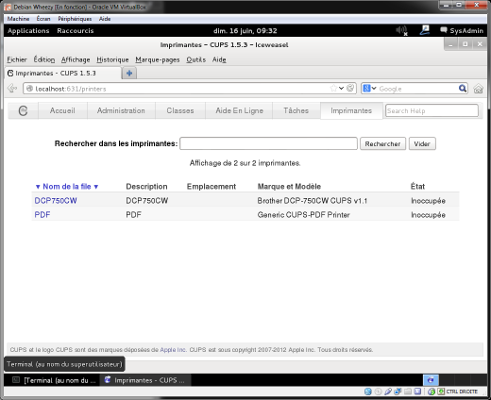Open the DCP750CW printer link
This screenshot has width=491, height=400.
point(56,201)
